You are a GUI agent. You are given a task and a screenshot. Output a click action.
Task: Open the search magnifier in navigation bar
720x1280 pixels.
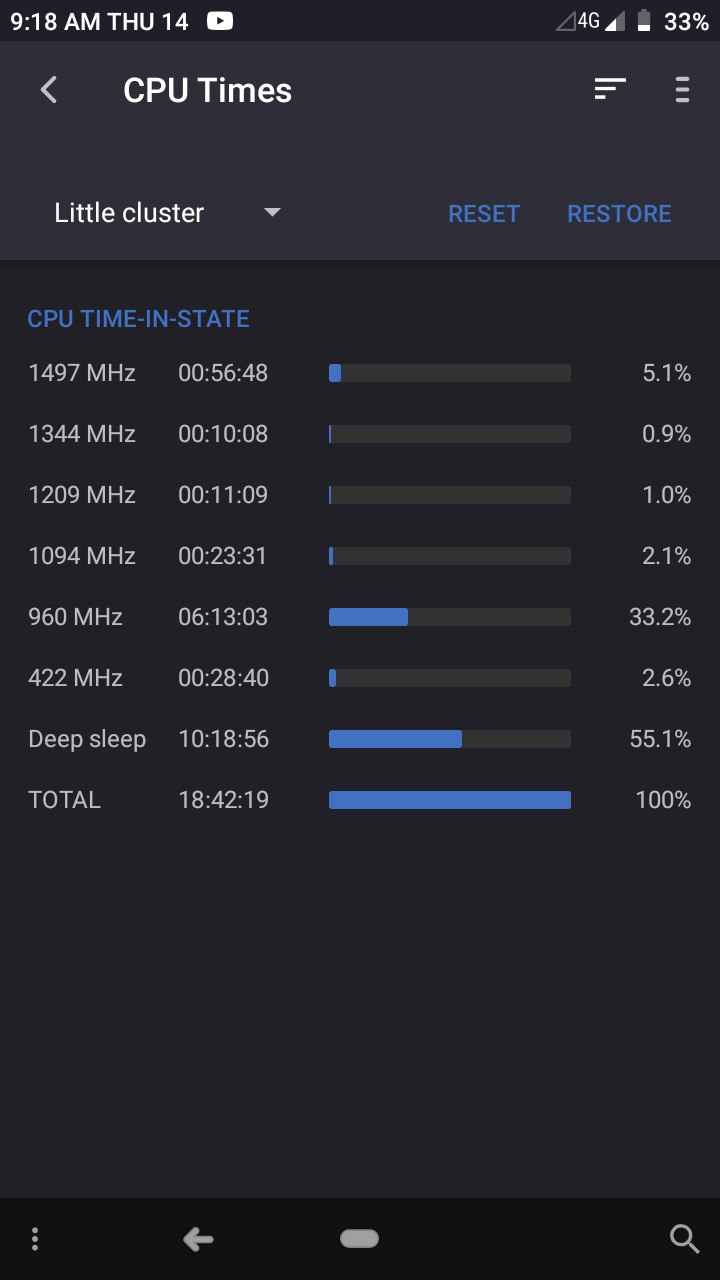[684, 1240]
